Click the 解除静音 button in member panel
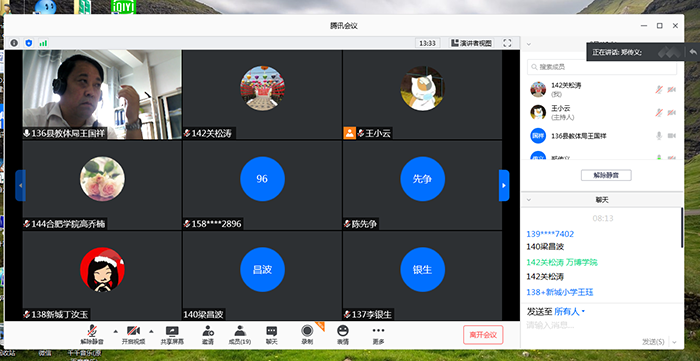Screen dimensions: 700x361 pyautogui.click(x=606, y=175)
